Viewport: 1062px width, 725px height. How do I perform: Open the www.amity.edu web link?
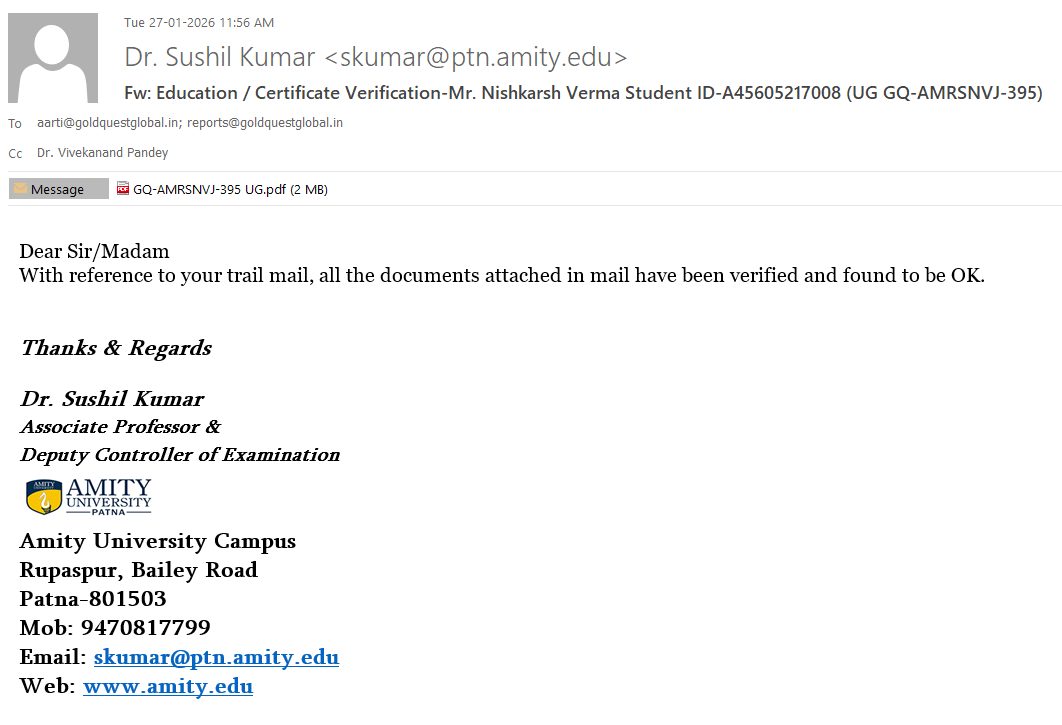167,686
